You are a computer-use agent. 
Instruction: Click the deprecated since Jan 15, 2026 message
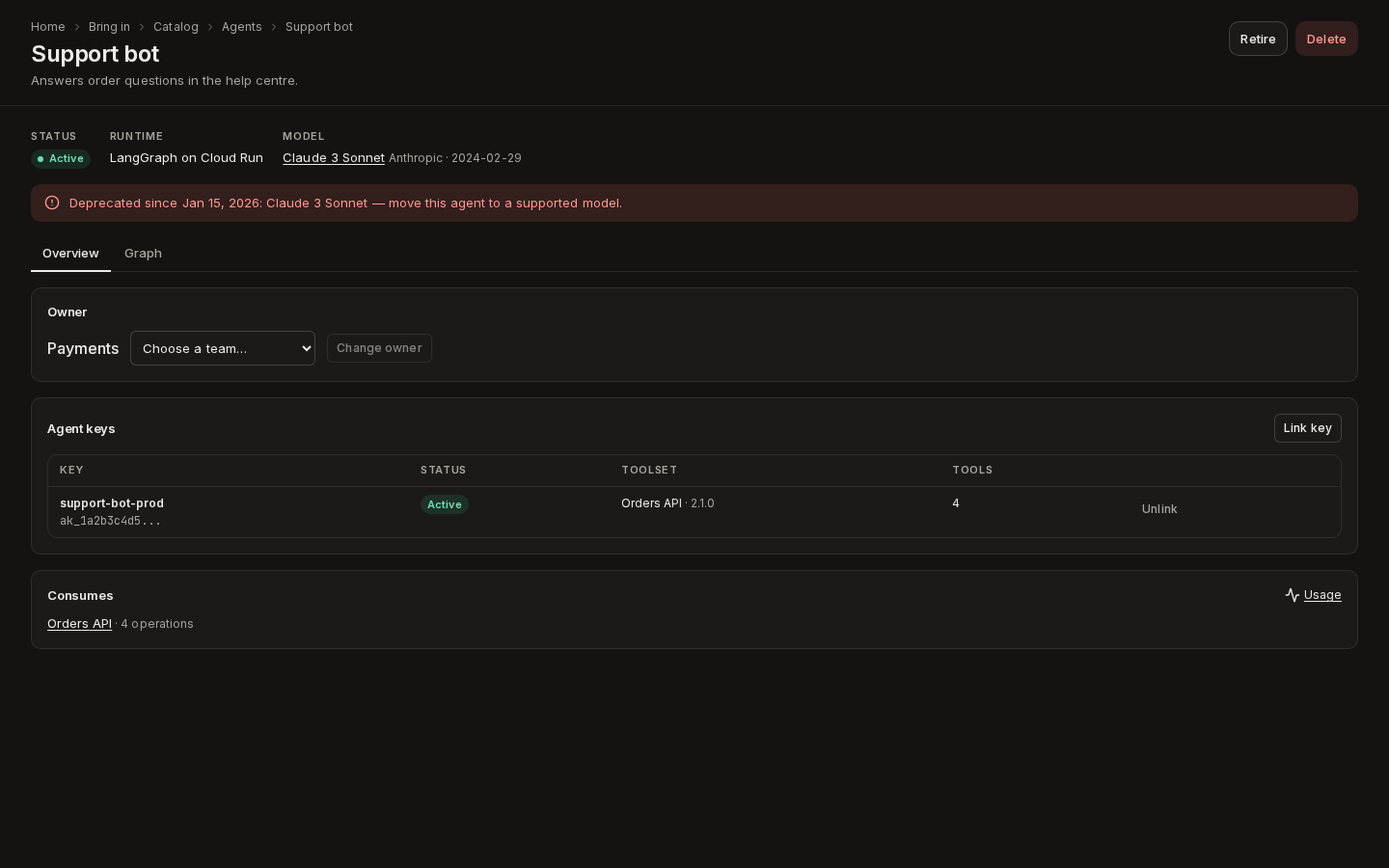pyautogui.click(x=345, y=203)
